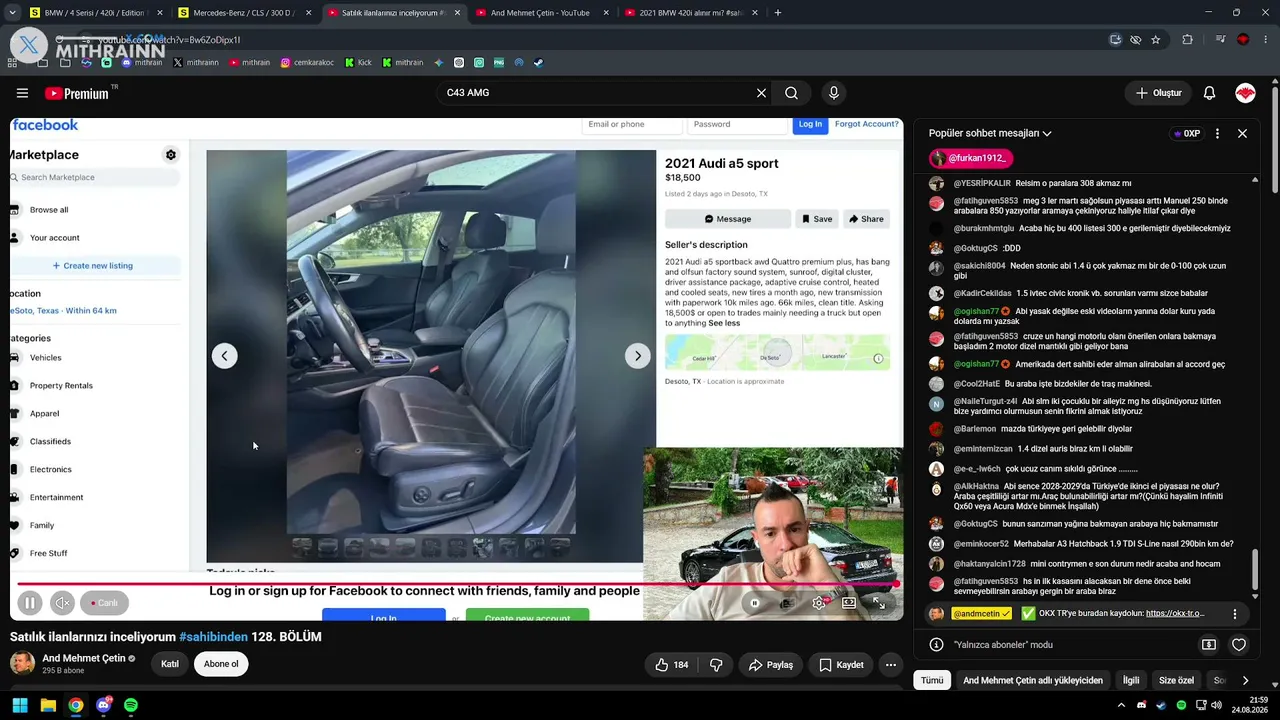Screen dimensions: 1280x720
Task: Expand Popüler sohbet mesajları chat dropdown
Action: (990, 133)
